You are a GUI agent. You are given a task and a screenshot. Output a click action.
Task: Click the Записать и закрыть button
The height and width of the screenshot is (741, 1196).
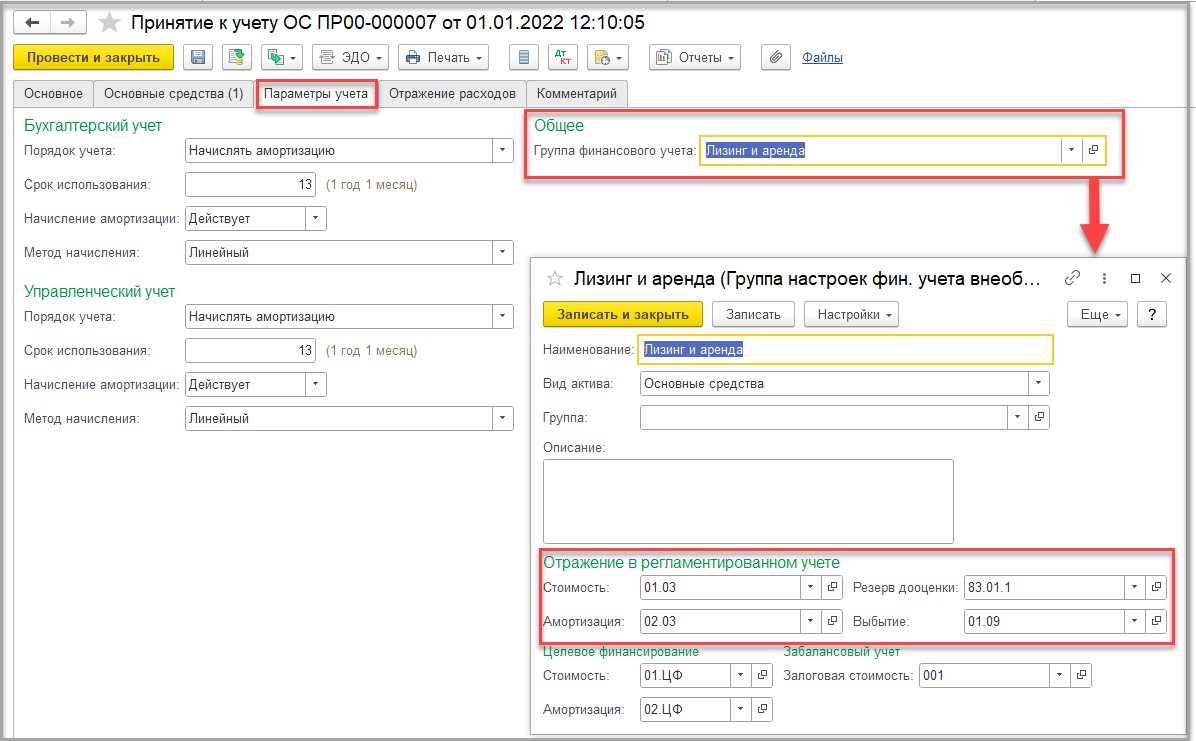point(622,314)
